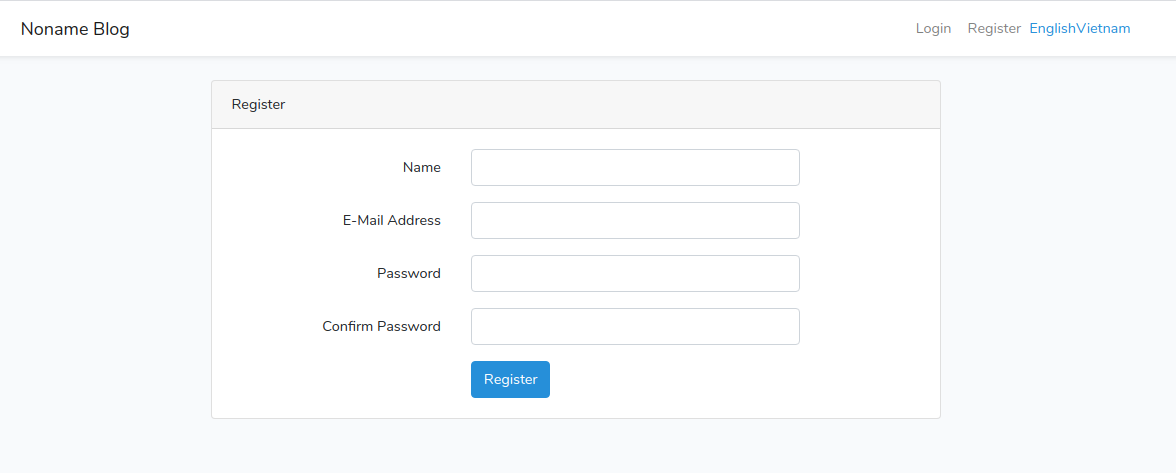Open Register in the top navigation
This screenshot has width=1176, height=473.
tap(994, 29)
